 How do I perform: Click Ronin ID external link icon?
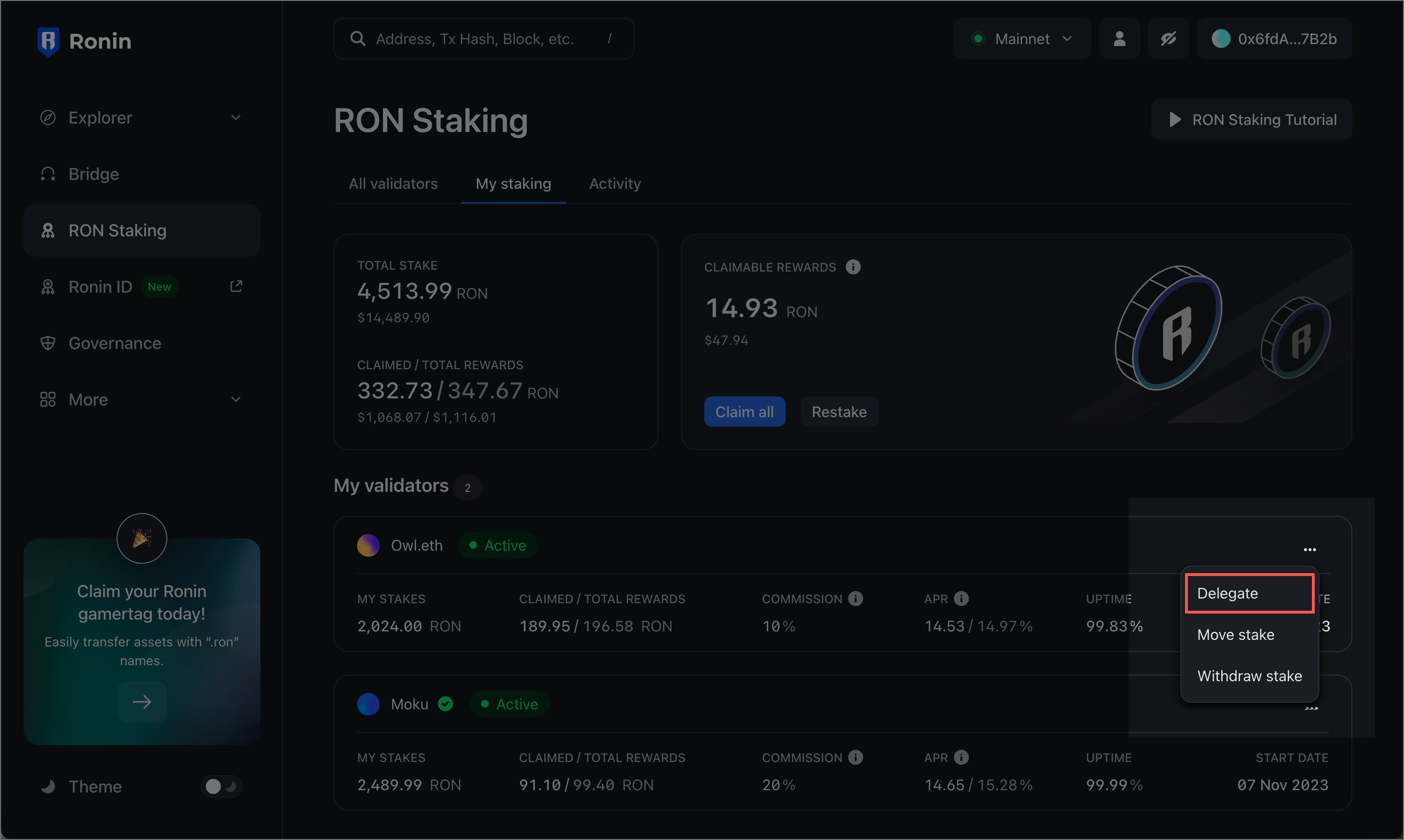click(x=236, y=287)
